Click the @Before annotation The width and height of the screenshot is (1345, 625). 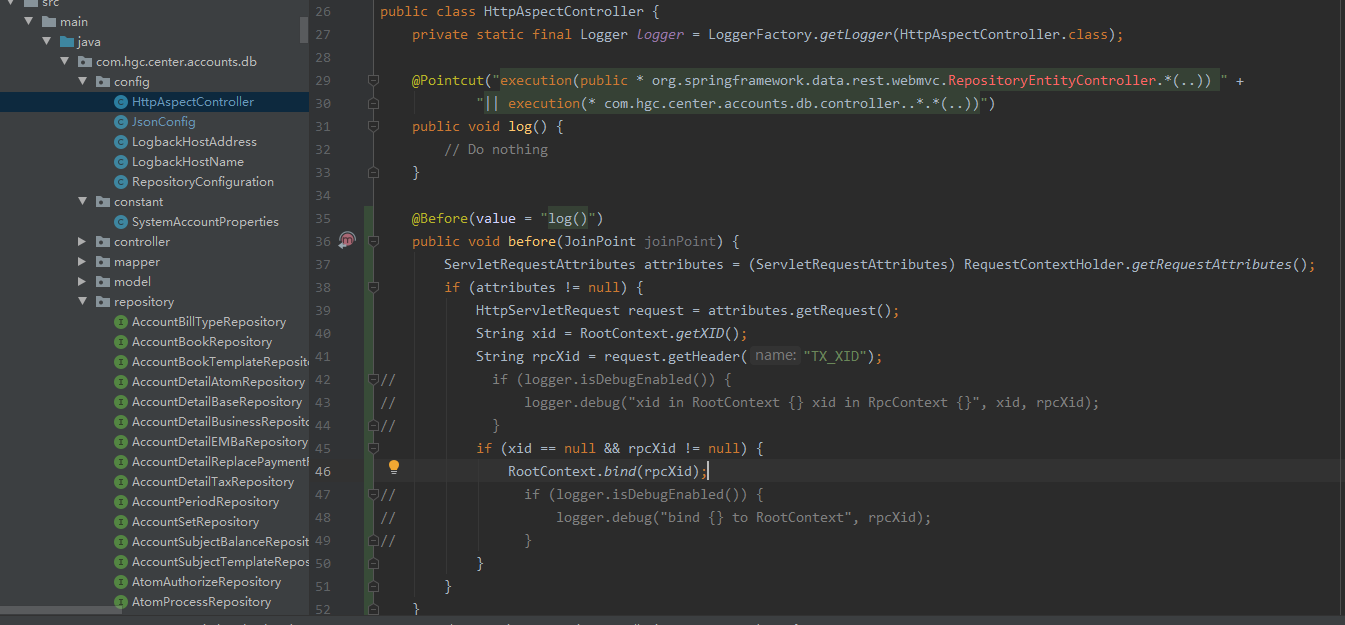pyautogui.click(x=440, y=218)
